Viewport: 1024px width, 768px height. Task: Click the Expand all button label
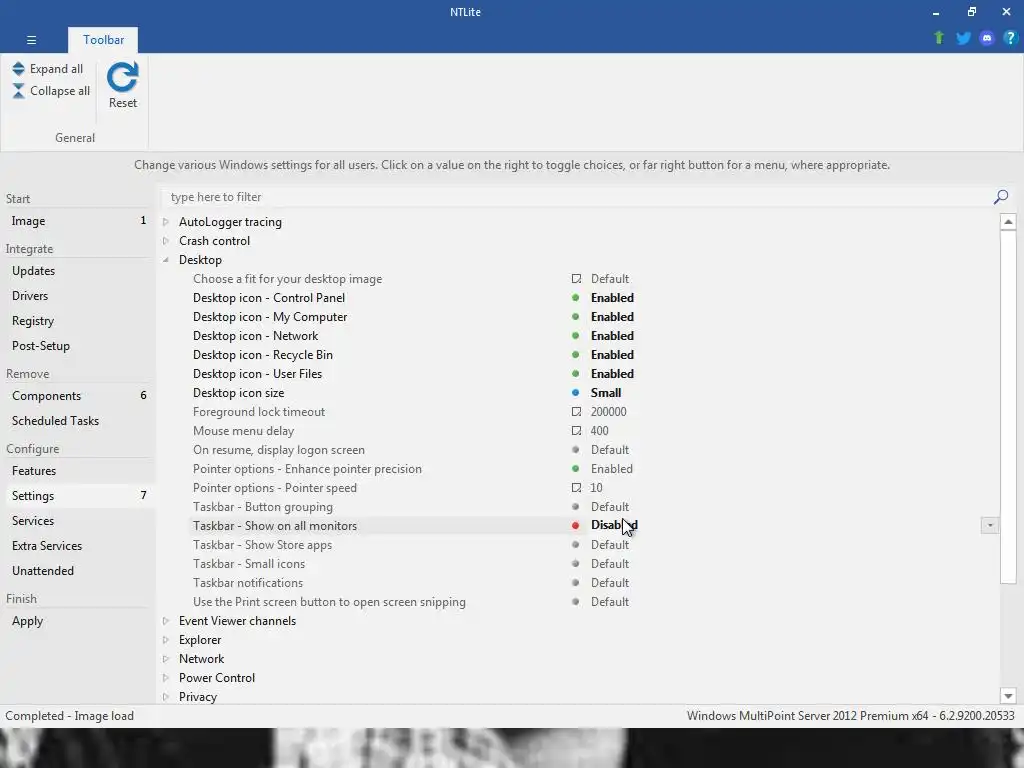[56, 69]
